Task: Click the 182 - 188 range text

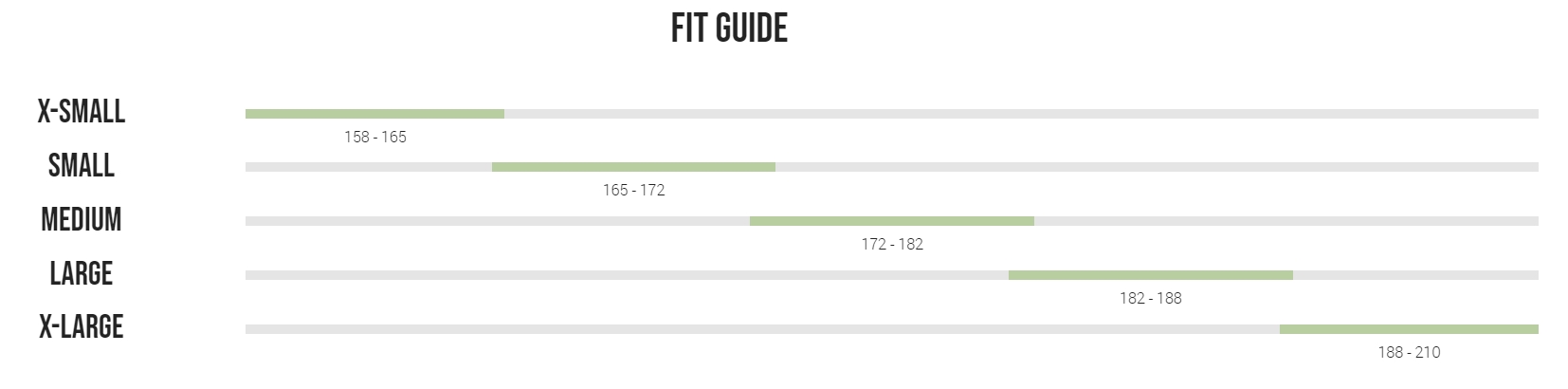Action: (1151, 298)
